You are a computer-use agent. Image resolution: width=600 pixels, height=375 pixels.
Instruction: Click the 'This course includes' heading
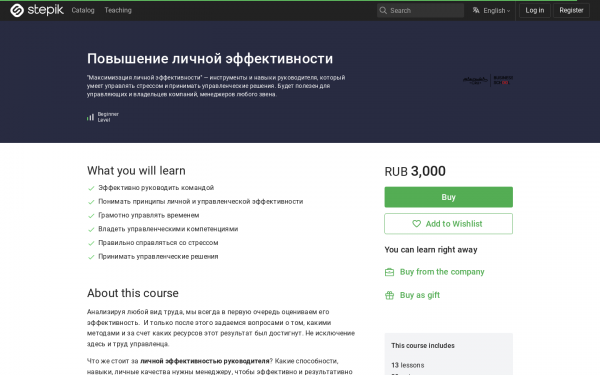423,346
